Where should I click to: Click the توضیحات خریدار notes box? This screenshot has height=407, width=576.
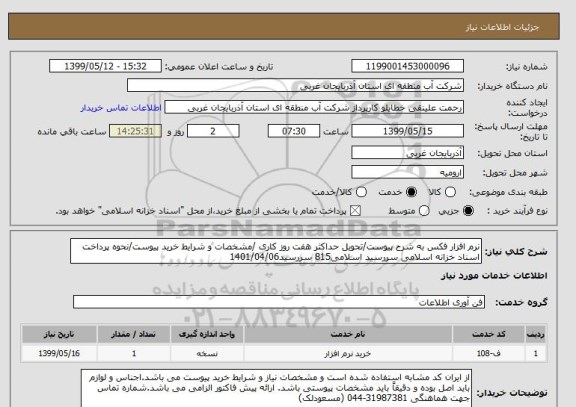[x=276, y=388]
